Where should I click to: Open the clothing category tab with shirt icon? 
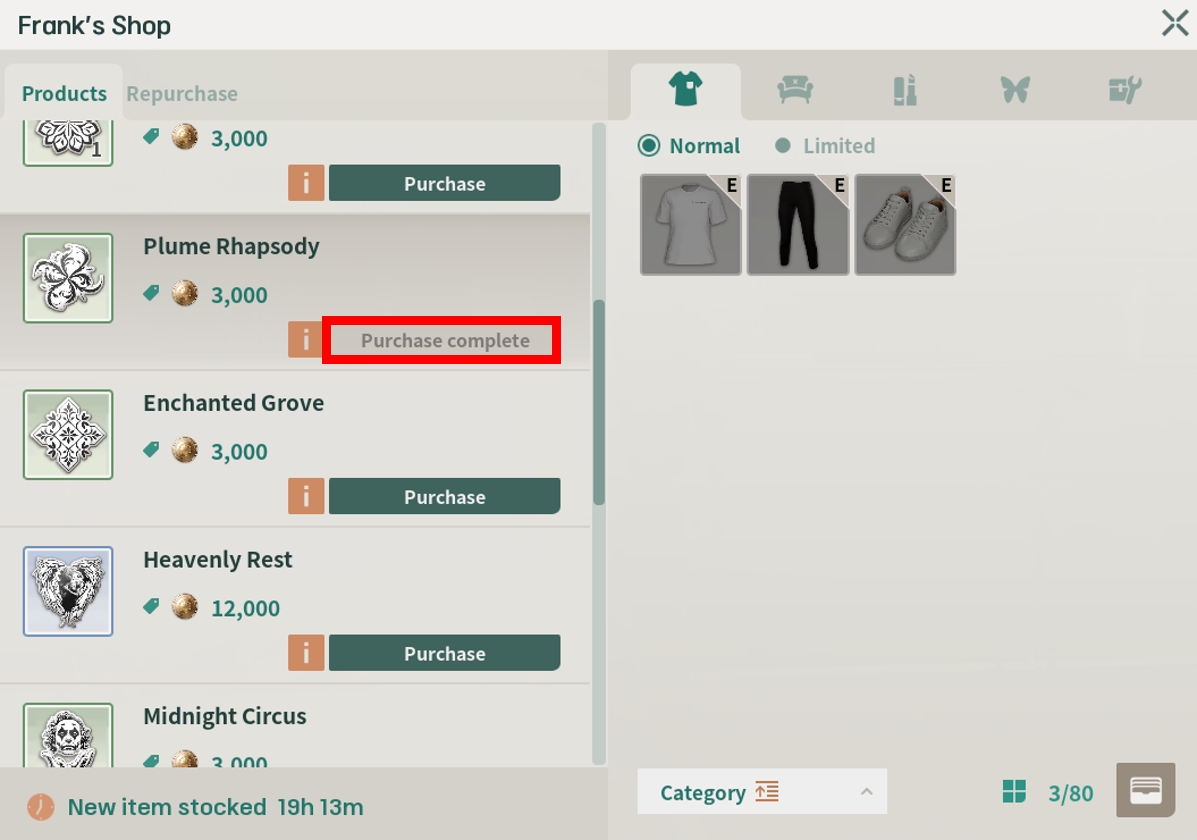click(686, 91)
